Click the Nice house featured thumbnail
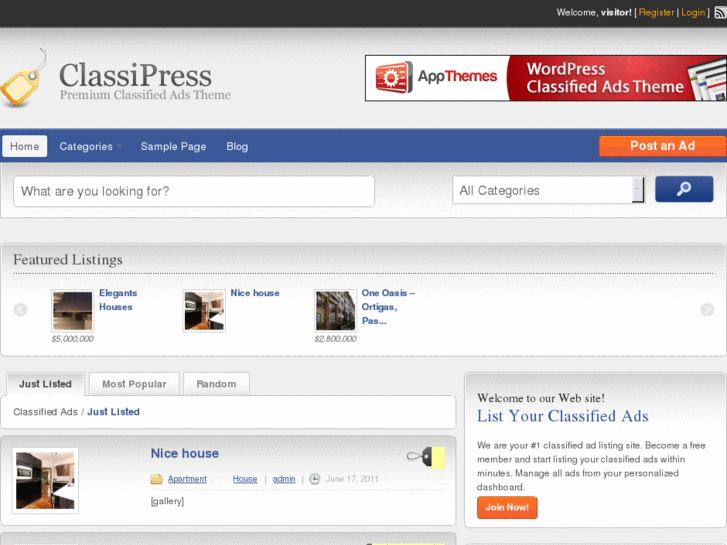Image resolution: width=727 pixels, height=545 pixels. pos(204,311)
